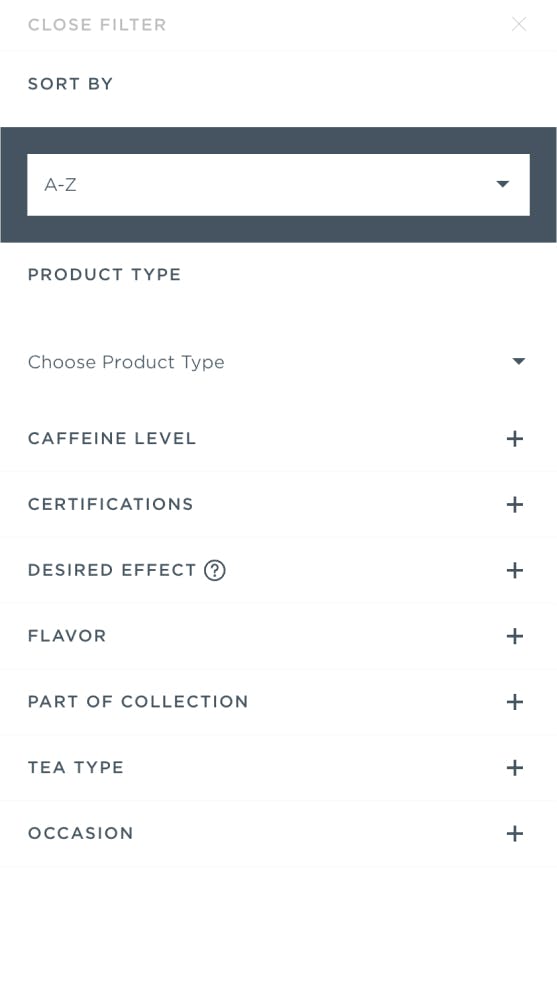Click the Desired Effect label
Viewport: 557px width, 991px height.
pyautogui.click(x=112, y=570)
